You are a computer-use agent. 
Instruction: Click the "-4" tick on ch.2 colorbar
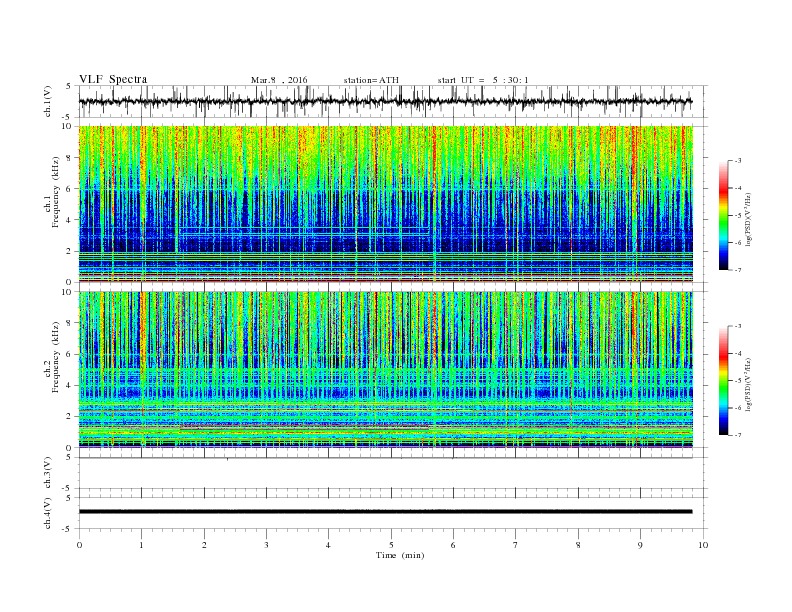tap(737, 353)
